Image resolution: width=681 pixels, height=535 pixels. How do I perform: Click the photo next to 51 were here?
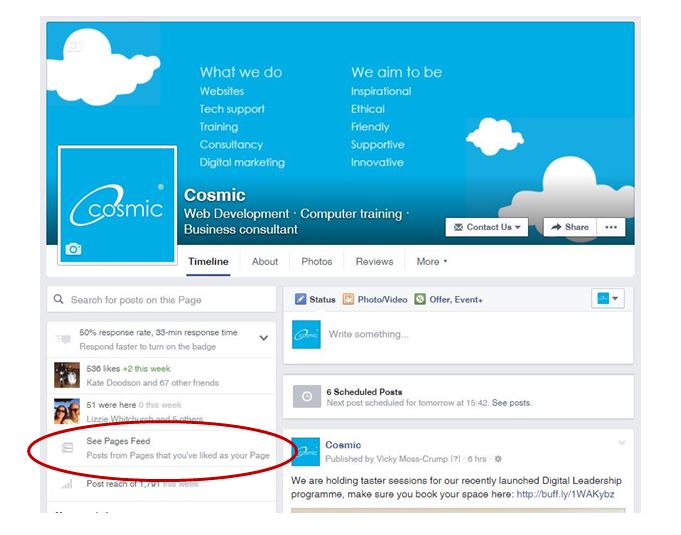(67, 411)
